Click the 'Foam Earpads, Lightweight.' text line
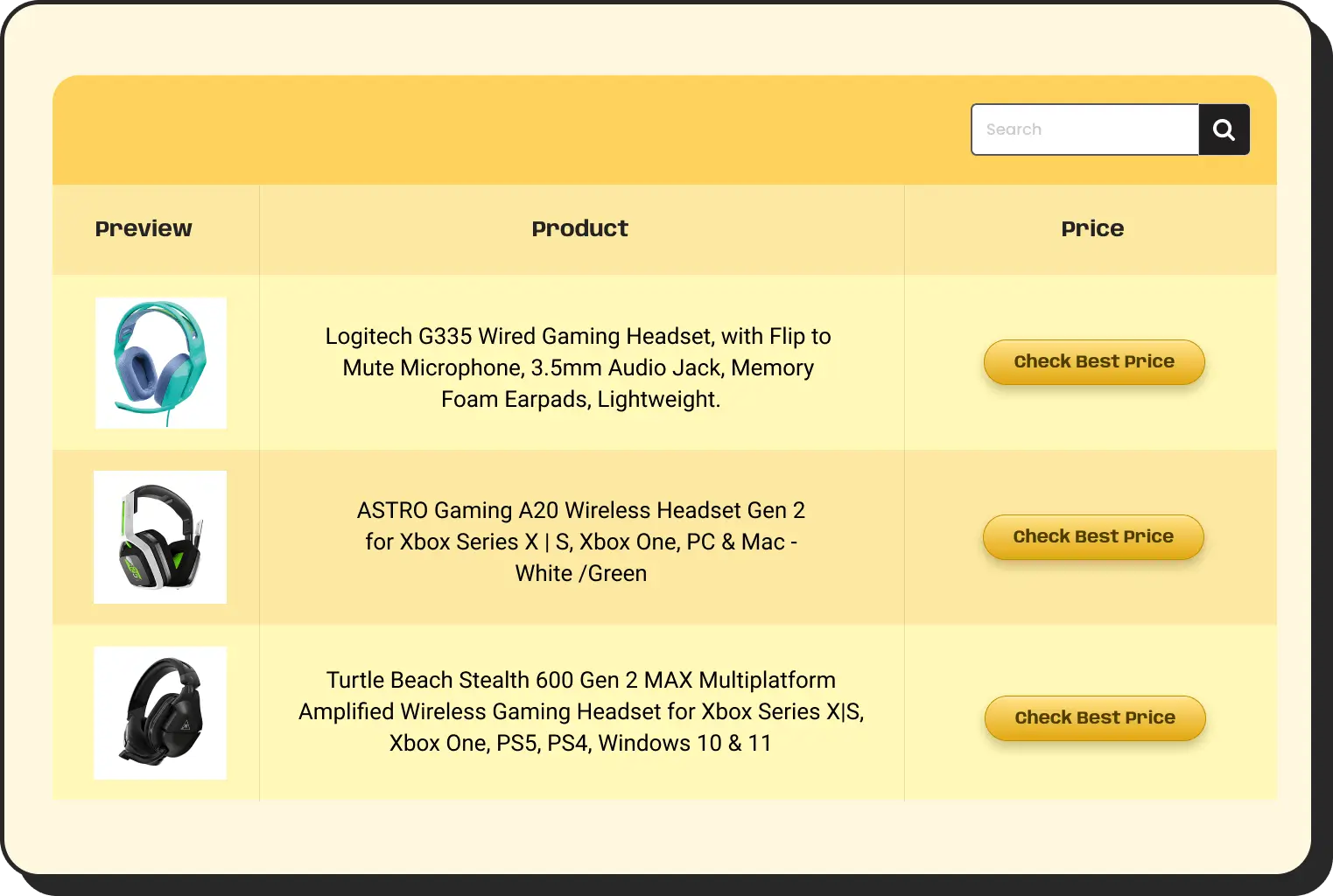Screen dimensions: 1333x896 580,400
